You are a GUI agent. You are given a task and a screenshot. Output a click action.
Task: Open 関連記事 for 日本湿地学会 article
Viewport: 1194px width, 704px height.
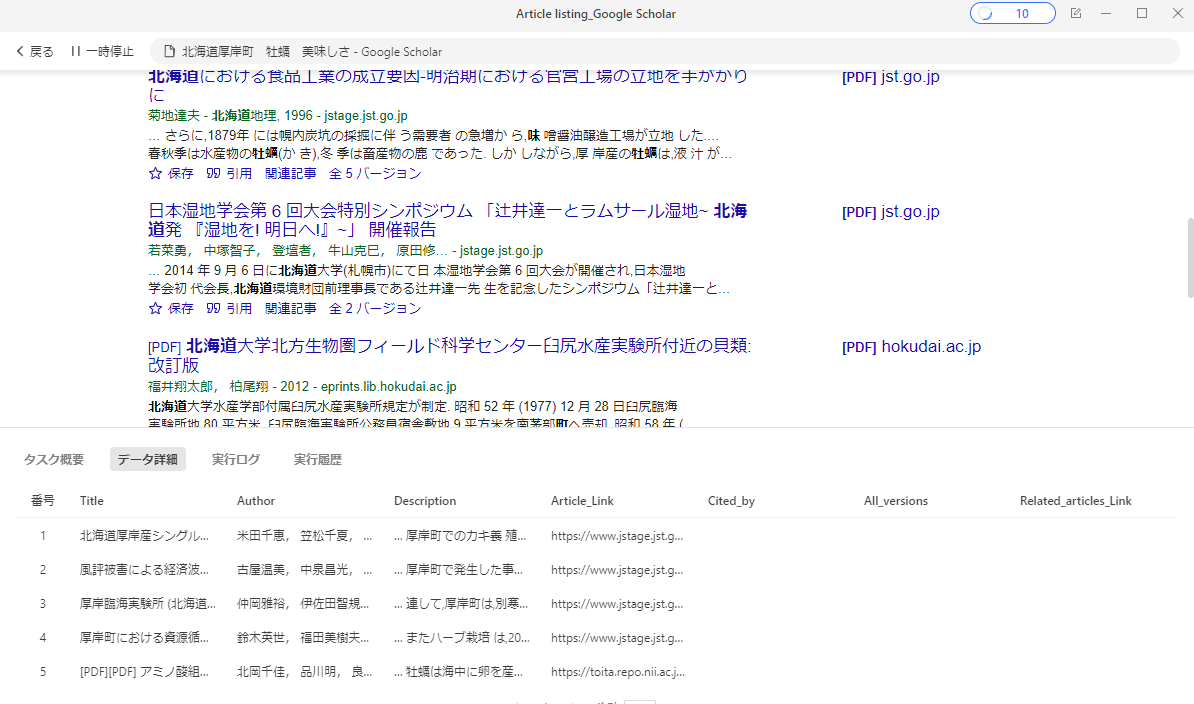[290, 308]
